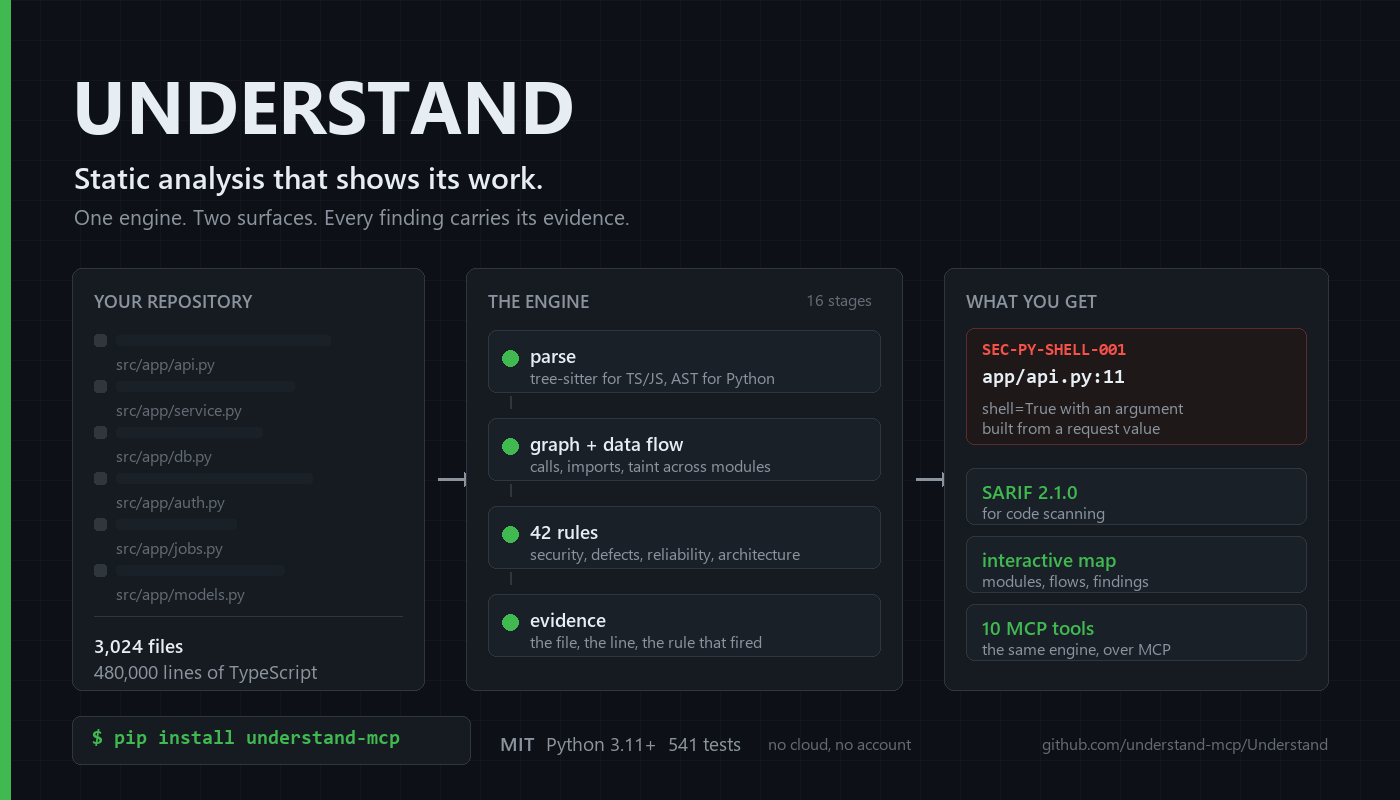Click the green dot next to graph + data flow
This screenshot has width=1400, height=800.
510,446
